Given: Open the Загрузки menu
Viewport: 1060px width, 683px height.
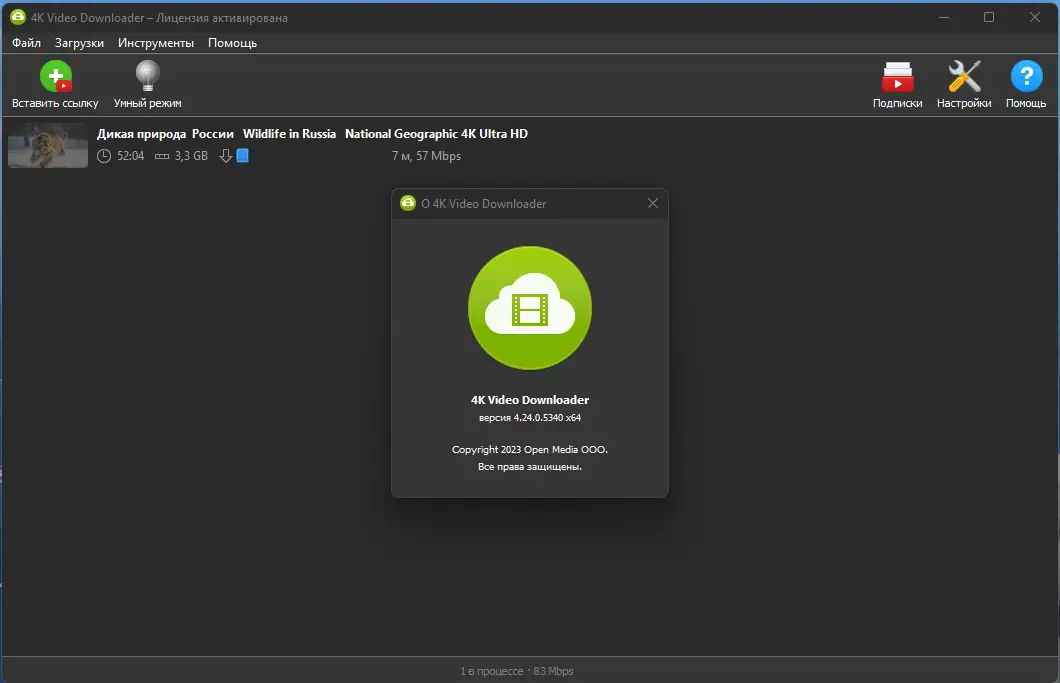Looking at the screenshot, I should [x=79, y=43].
